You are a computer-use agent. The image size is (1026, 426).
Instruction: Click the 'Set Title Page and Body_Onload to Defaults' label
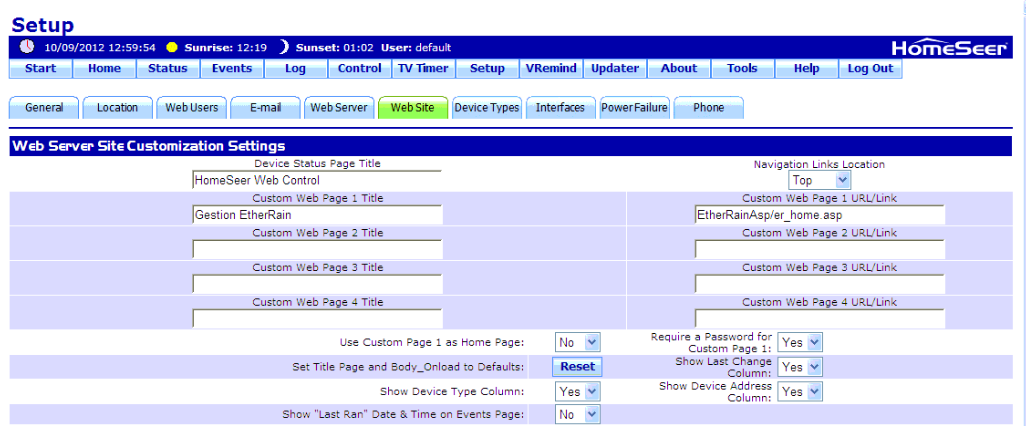408,367
